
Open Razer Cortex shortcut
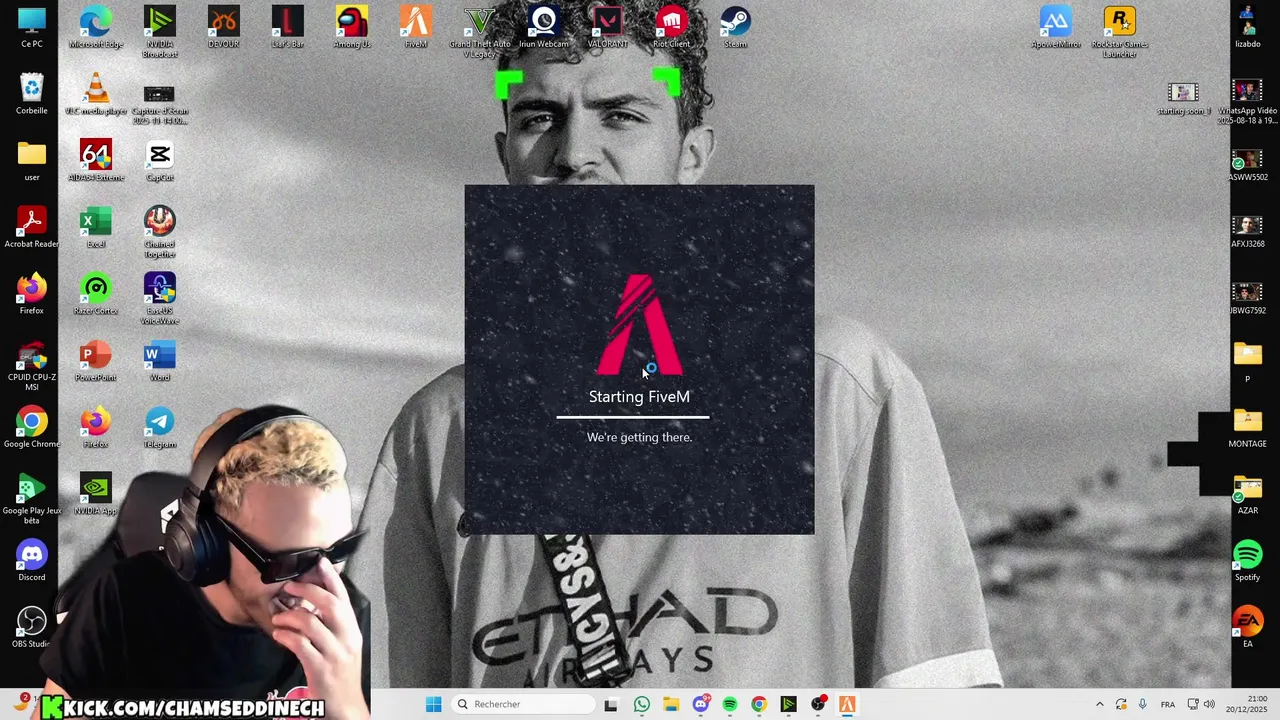pyautogui.click(x=96, y=294)
